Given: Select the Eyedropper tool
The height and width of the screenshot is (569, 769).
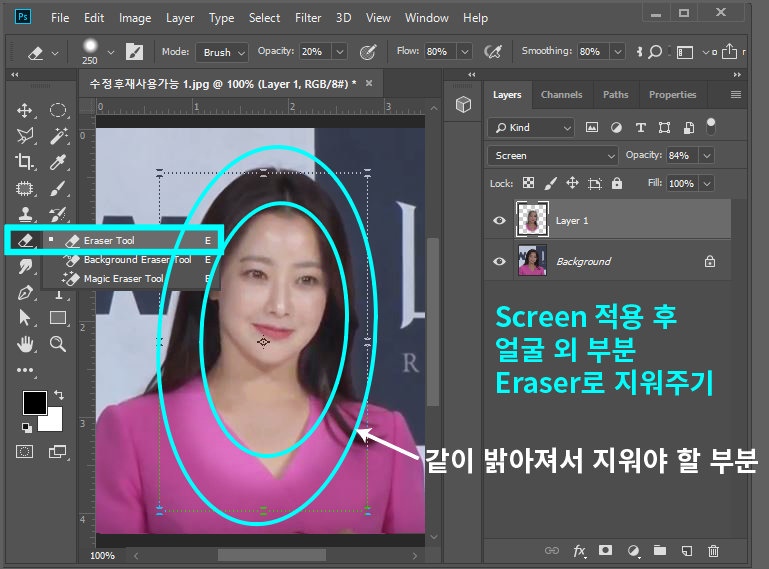Looking at the screenshot, I should 58,162.
